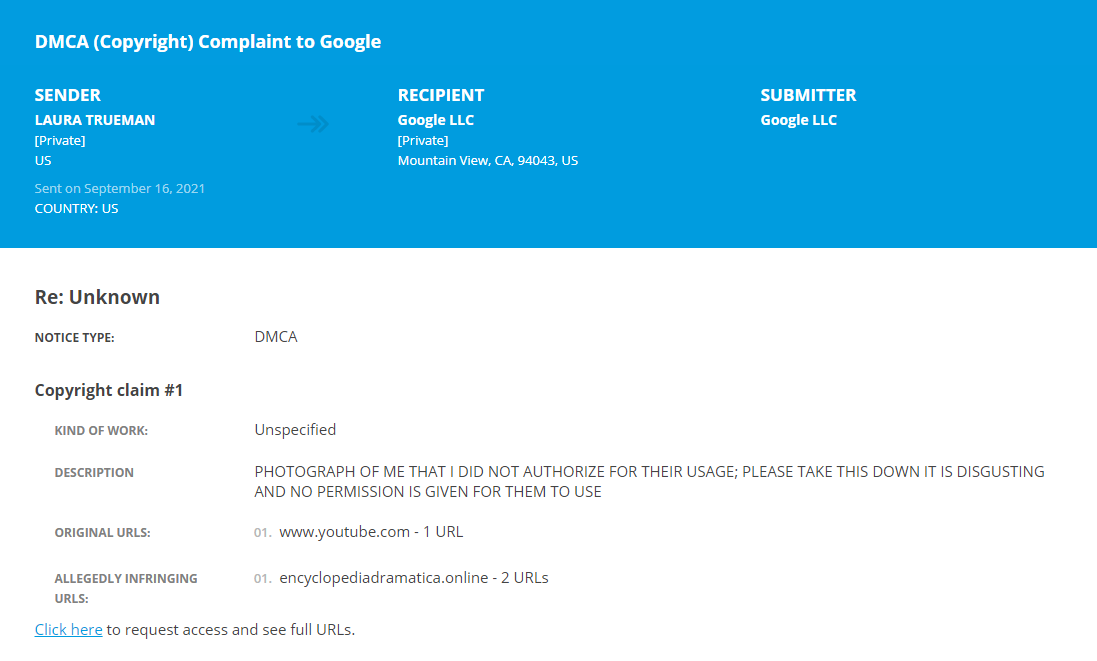The image size is (1097, 661).
Task: Click the SUBMITTER column heading
Action: pos(808,95)
